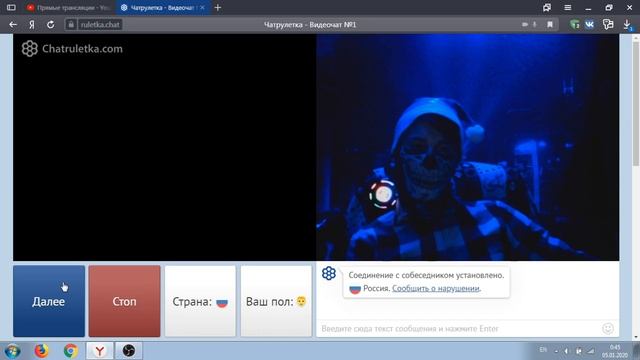Focus the chat message input field
Image resolution: width=640 pixels, height=360 pixels.
(459, 329)
